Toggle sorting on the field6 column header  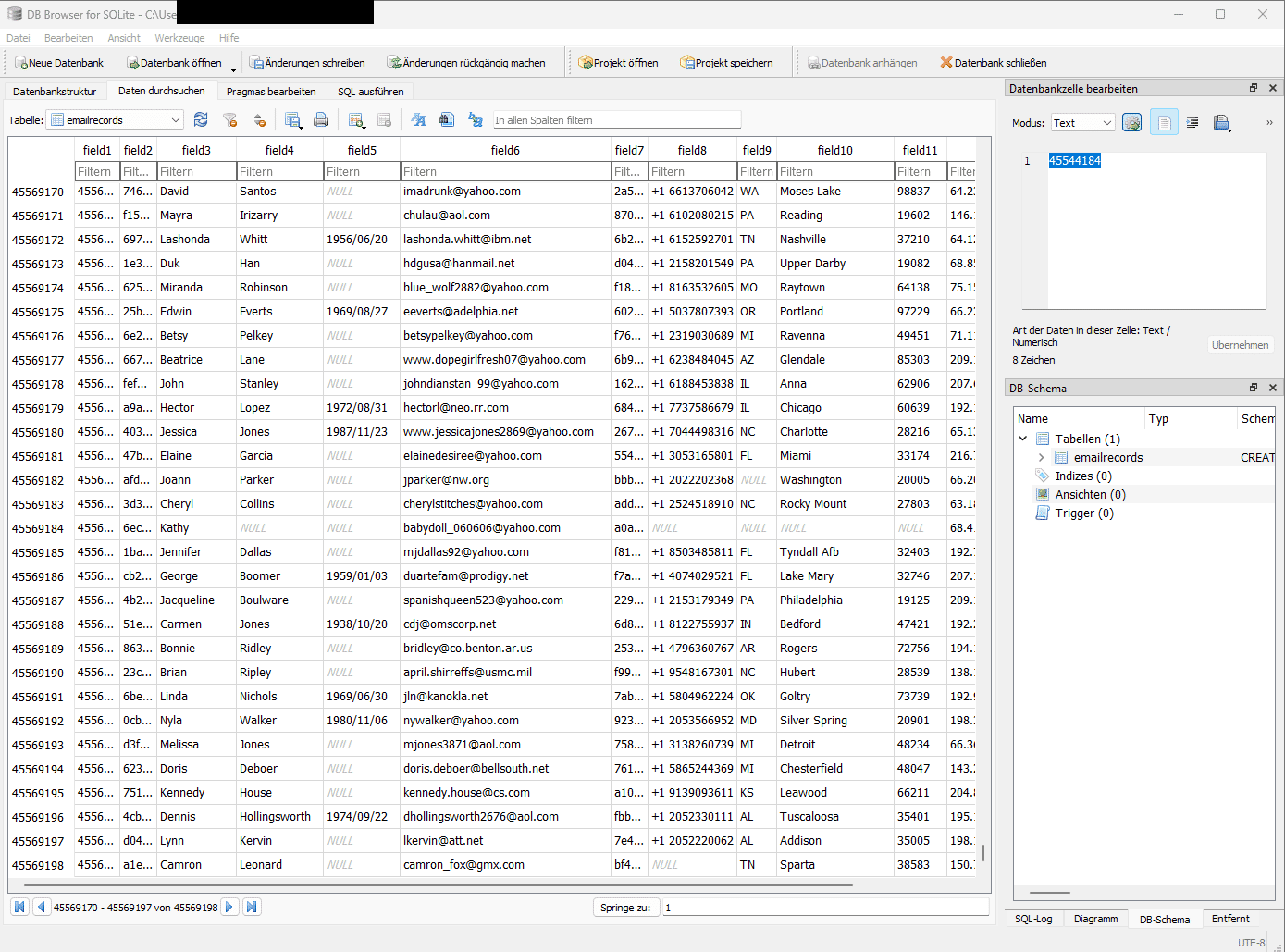(x=505, y=149)
